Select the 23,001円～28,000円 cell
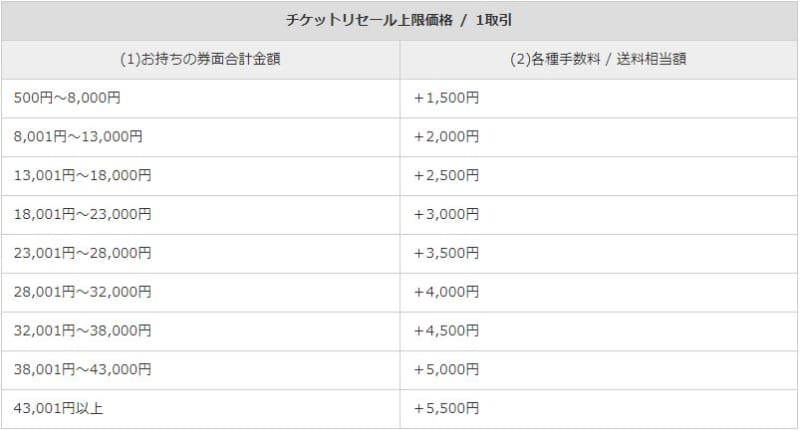The width and height of the screenshot is (800, 431). pos(83,253)
